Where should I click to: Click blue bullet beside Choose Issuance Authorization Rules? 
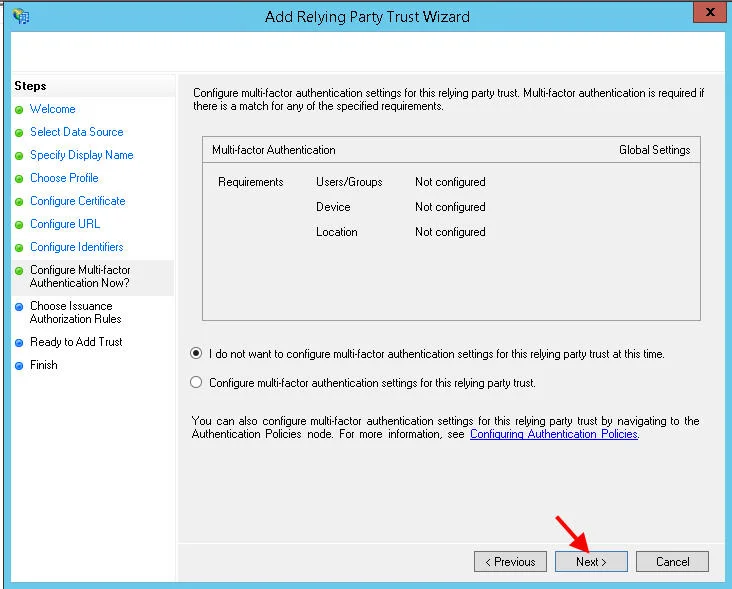19,307
